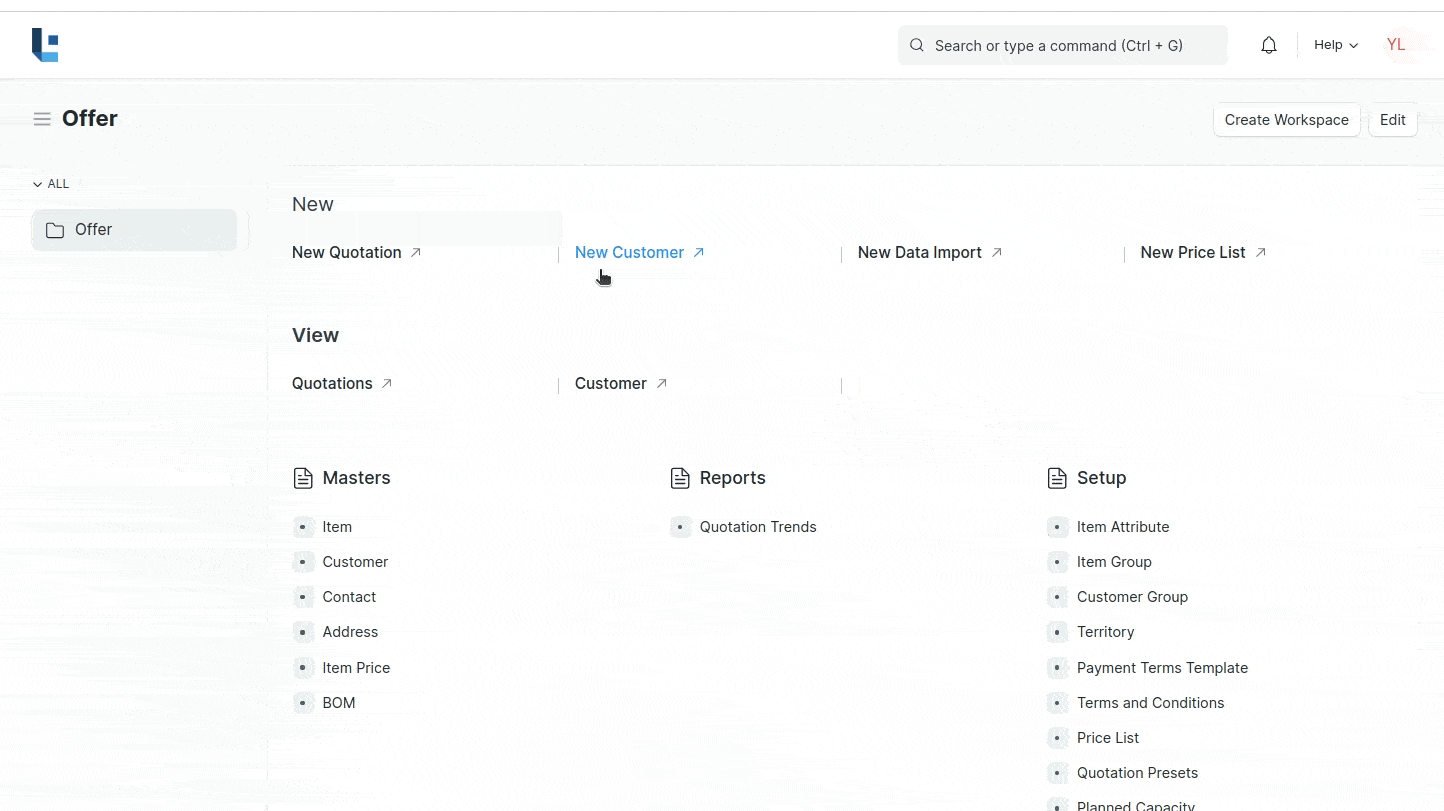
Task: Open the Help dropdown menu
Action: tap(1335, 45)
